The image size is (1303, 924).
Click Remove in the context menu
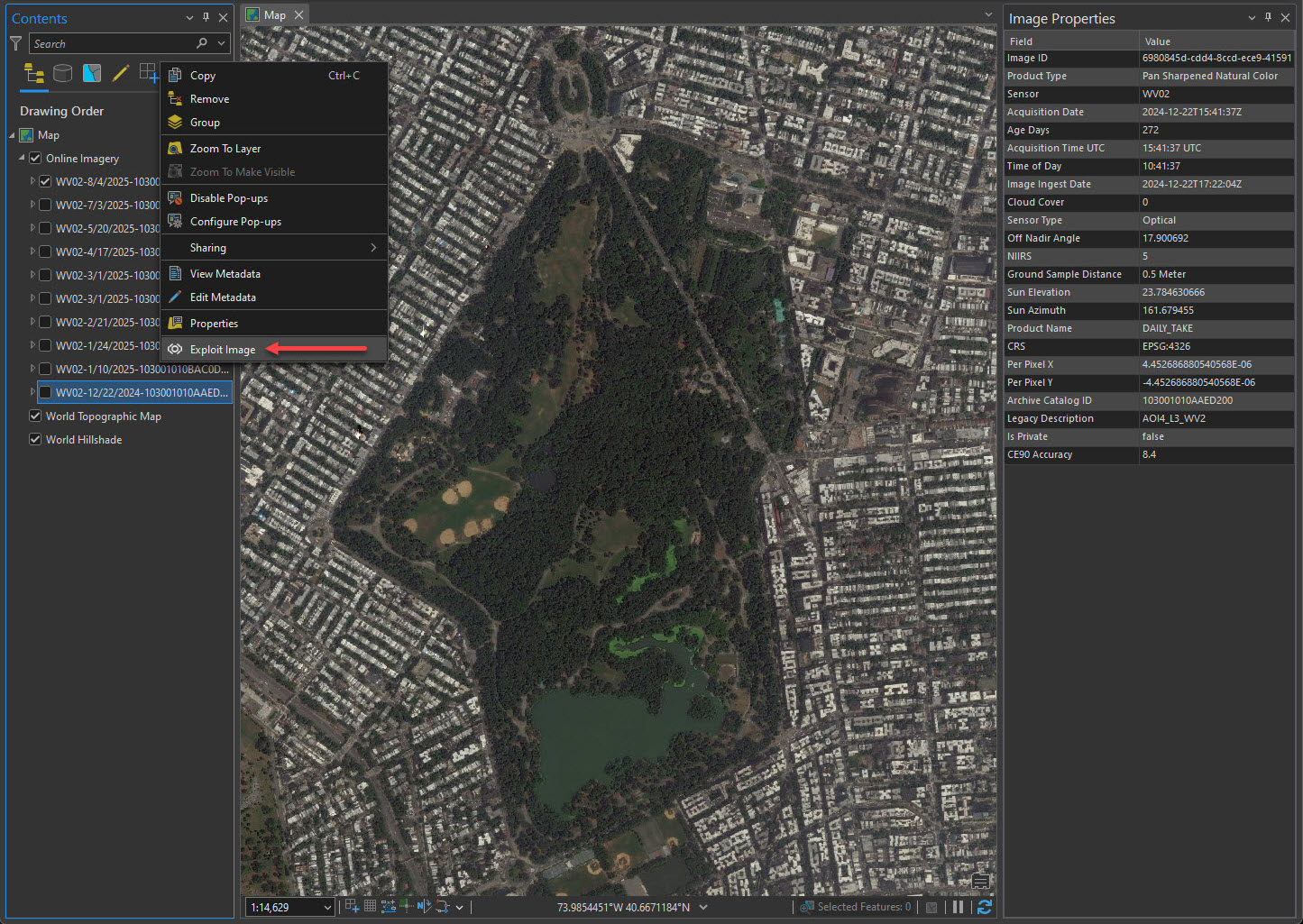click(x=274, y=99)
